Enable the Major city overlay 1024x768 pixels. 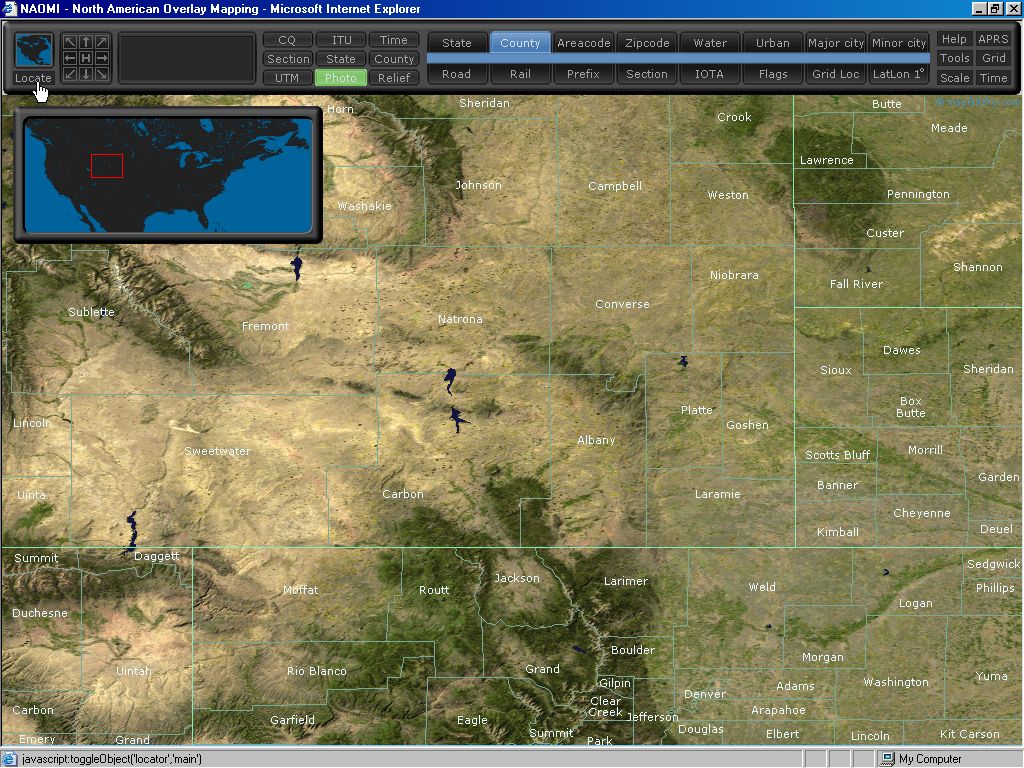point(836,43)
